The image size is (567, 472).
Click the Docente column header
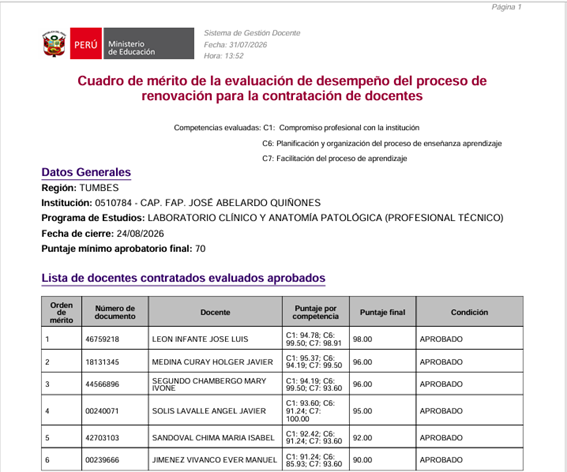click(x=215, y=312)
